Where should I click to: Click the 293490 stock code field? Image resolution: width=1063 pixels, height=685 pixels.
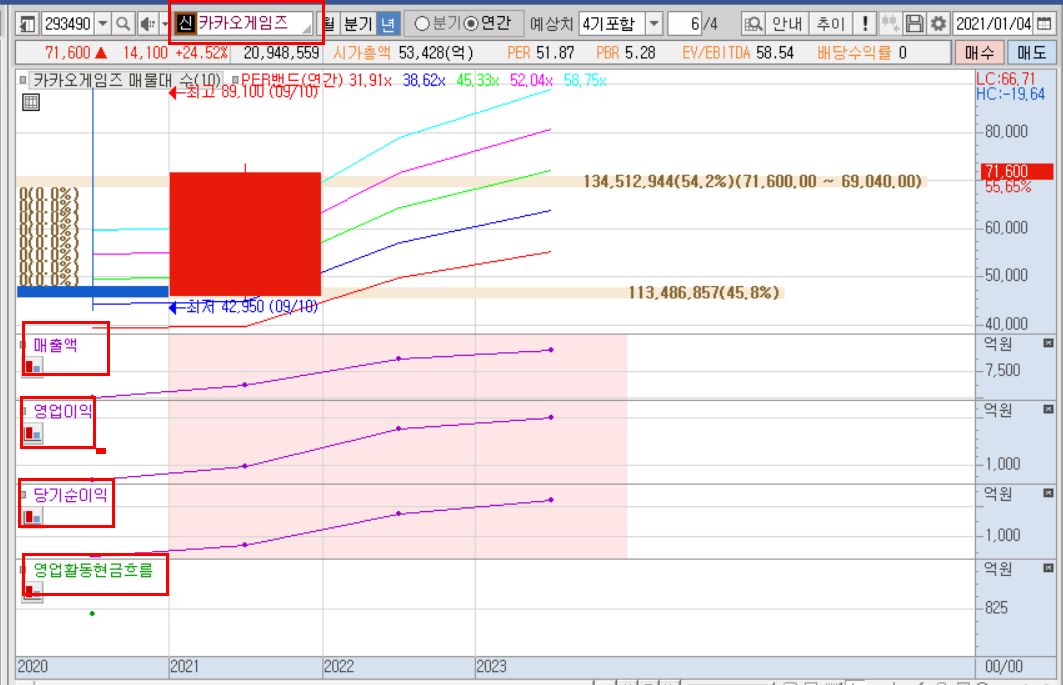[68, 24]
